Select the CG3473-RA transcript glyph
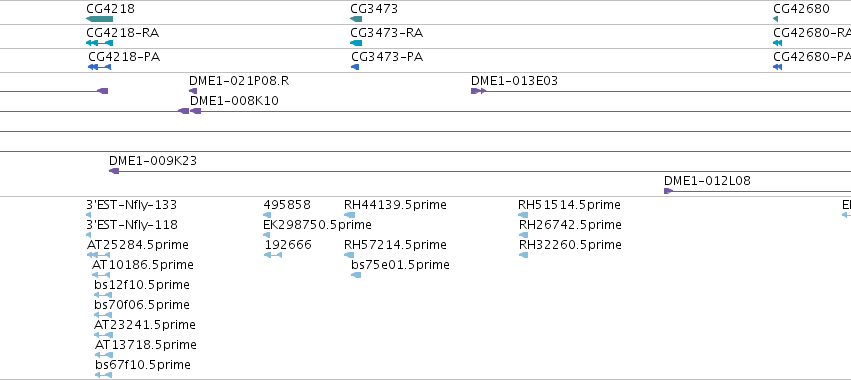 pos(356,43)
